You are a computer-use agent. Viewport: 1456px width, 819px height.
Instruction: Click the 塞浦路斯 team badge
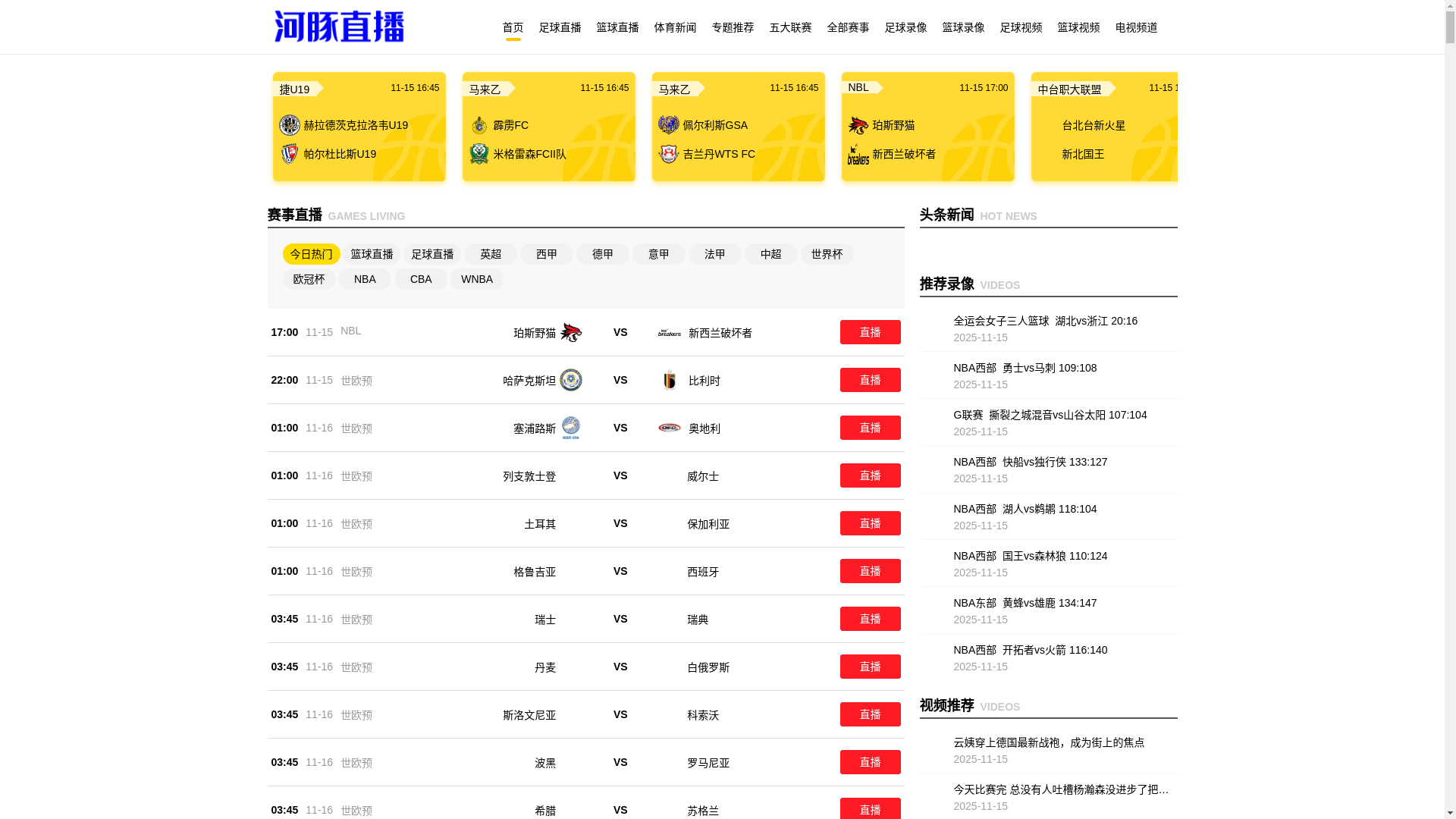[570, 428]
